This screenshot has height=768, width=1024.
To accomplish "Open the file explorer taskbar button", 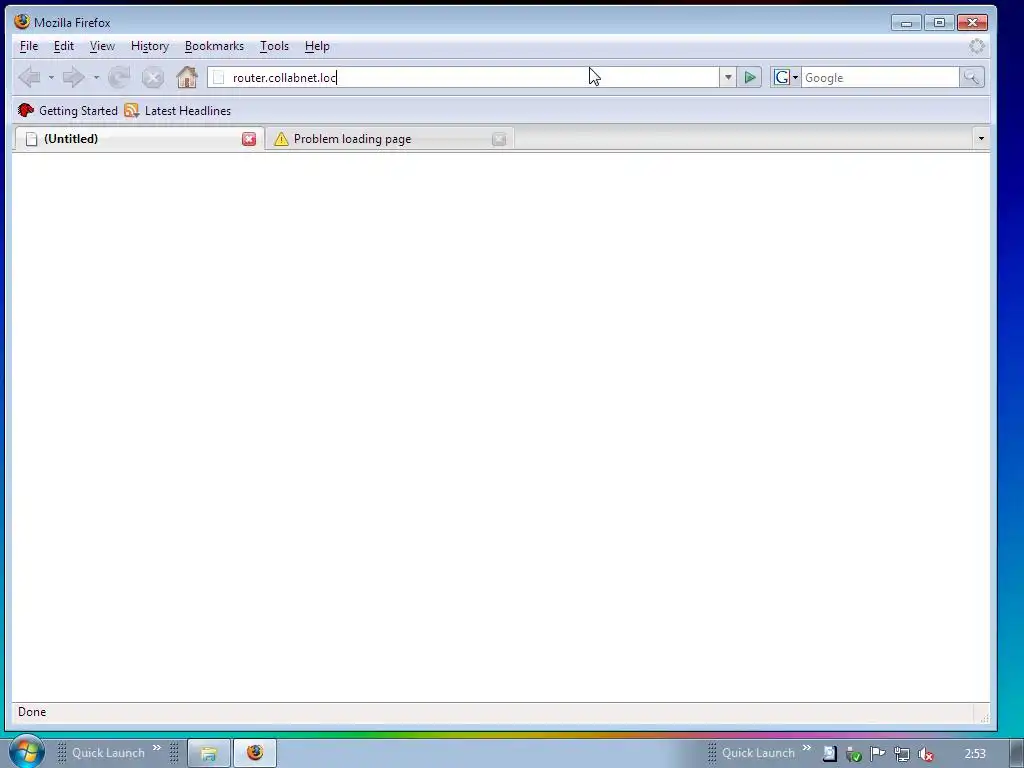I will [209, 754].
